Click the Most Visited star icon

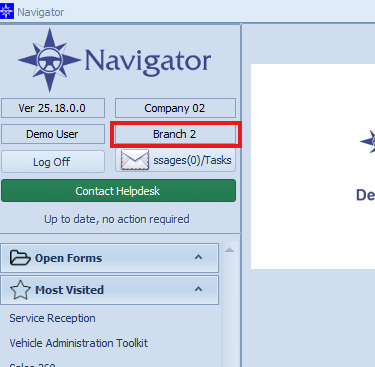20,290
